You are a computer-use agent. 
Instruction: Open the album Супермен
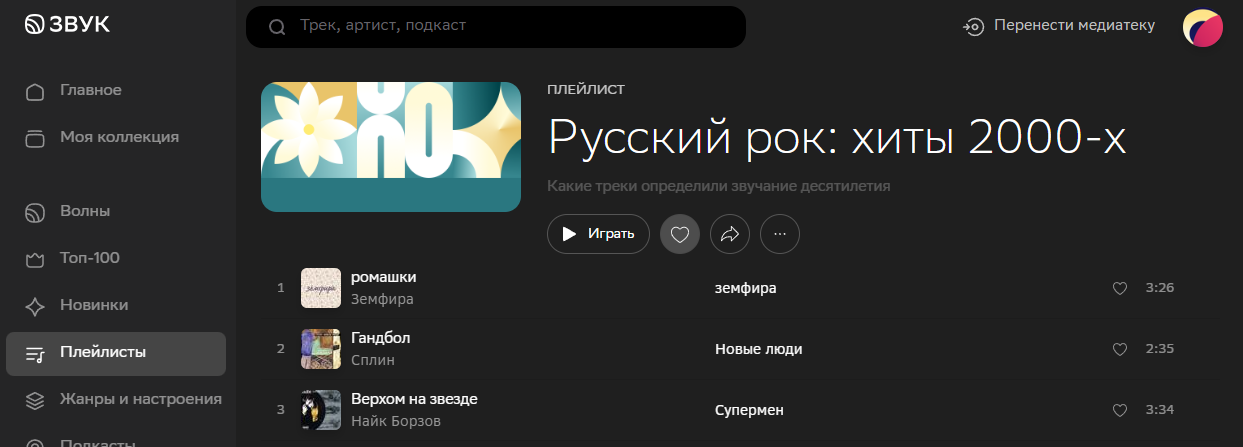tap(749, 410)
